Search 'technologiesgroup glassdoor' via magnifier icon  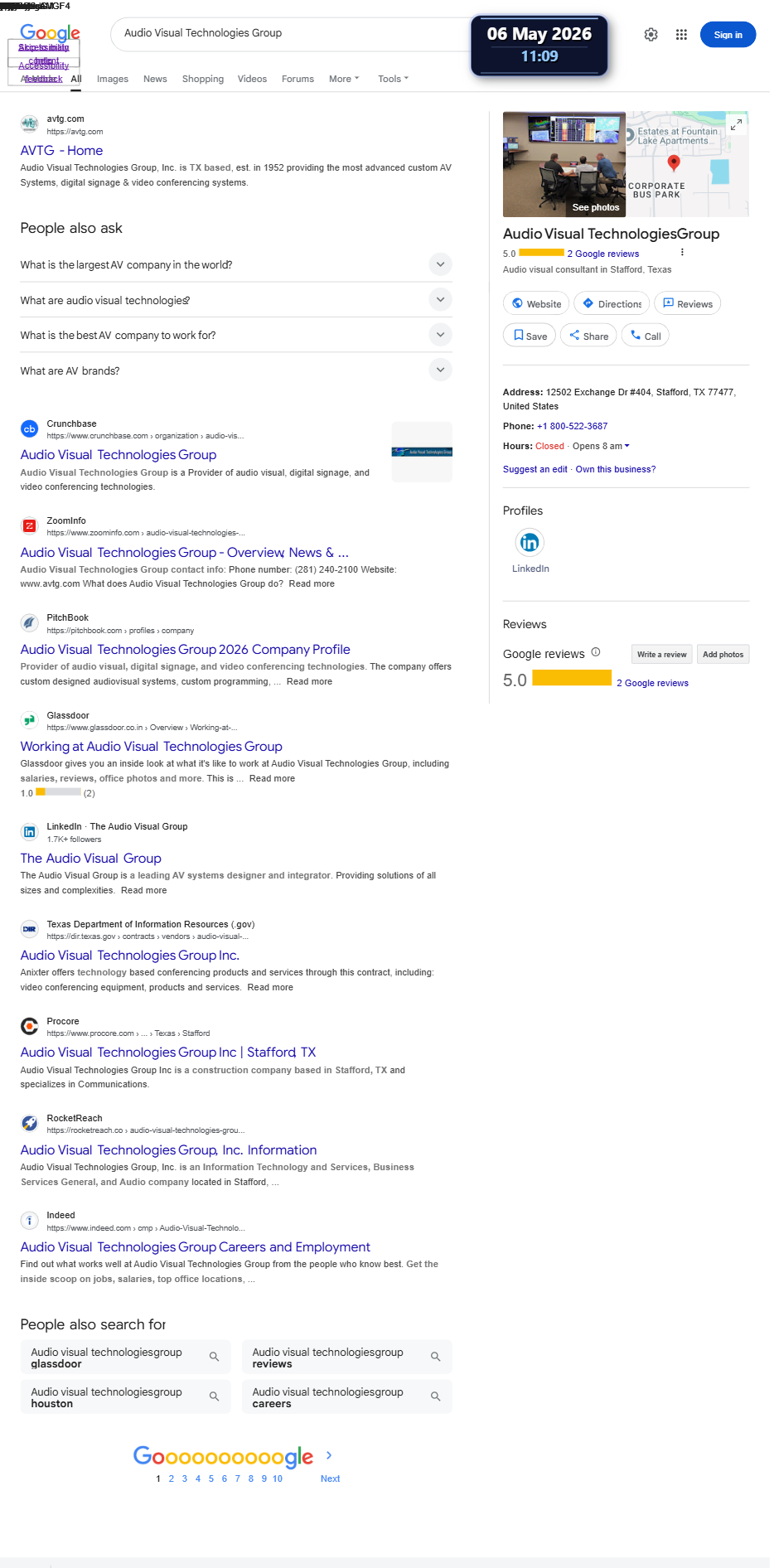pos(214,1357)
